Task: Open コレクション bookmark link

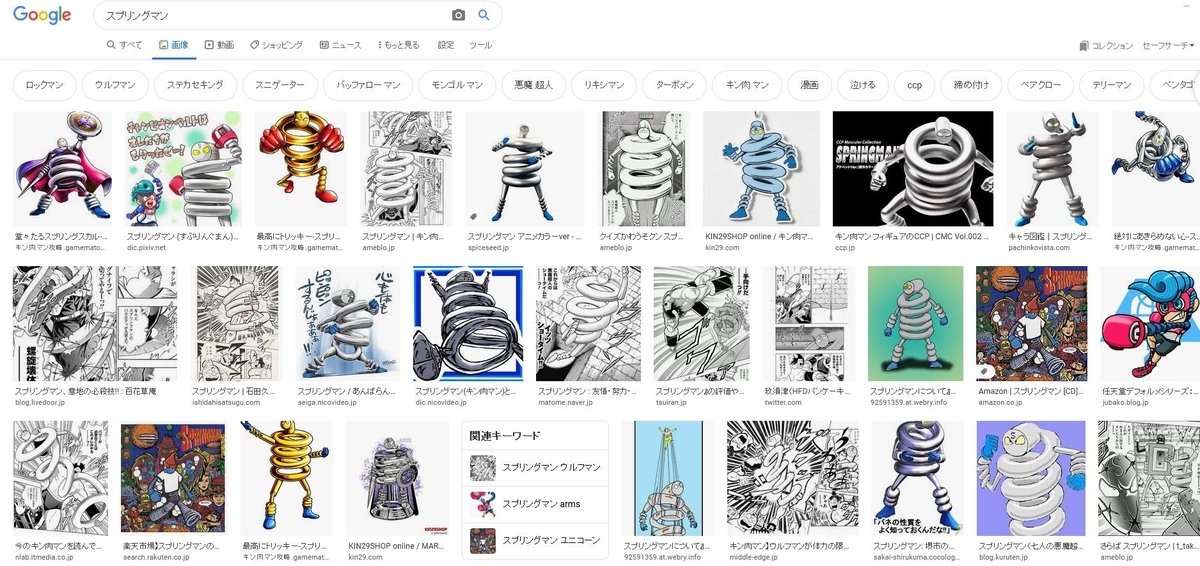Action: pyautogui.click(x=1106, y=46)
